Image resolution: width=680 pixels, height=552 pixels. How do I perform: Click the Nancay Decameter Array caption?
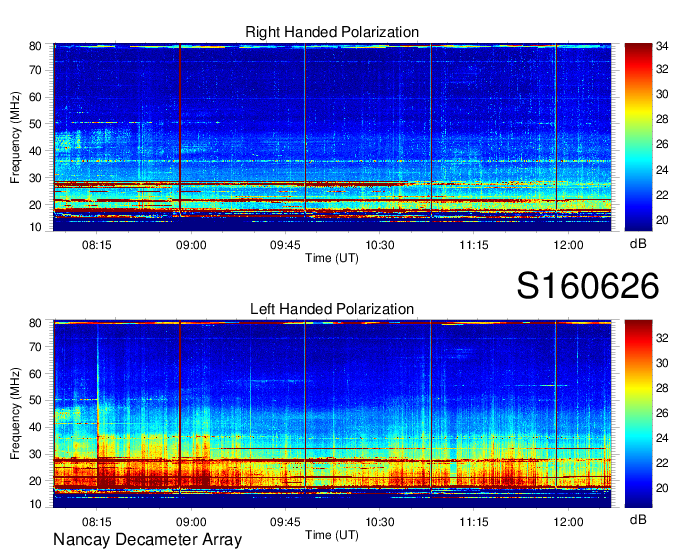coord(147,540)
